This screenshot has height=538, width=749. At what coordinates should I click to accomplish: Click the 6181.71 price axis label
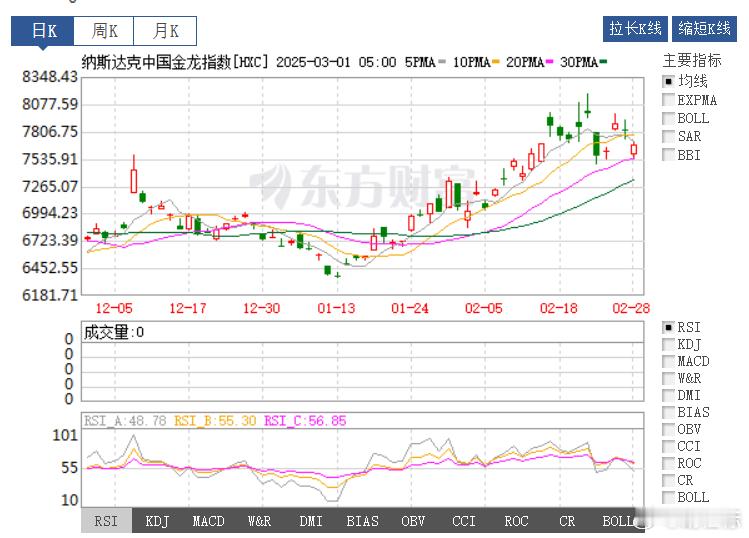[x=50, y=295]
